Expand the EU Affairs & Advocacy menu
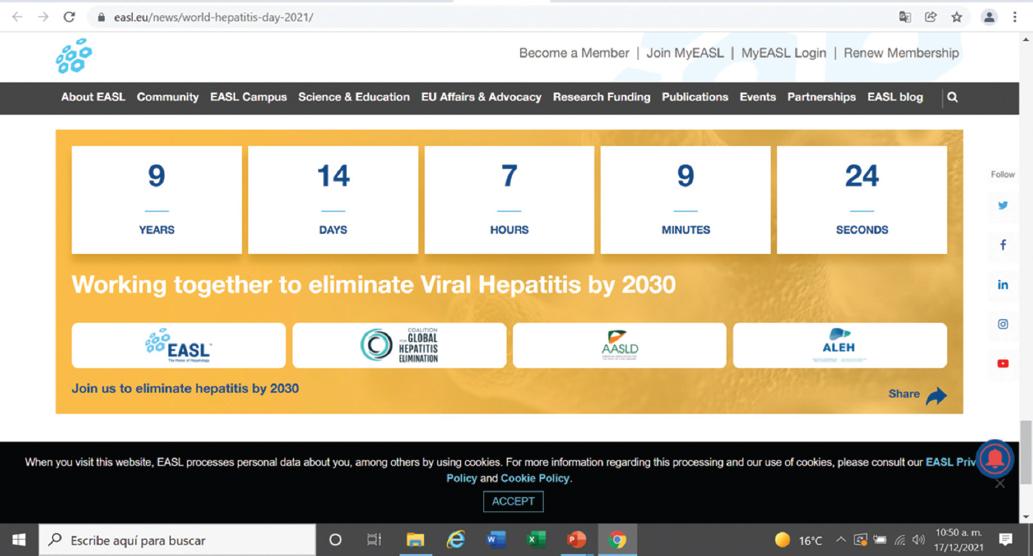 coord(481,97)
